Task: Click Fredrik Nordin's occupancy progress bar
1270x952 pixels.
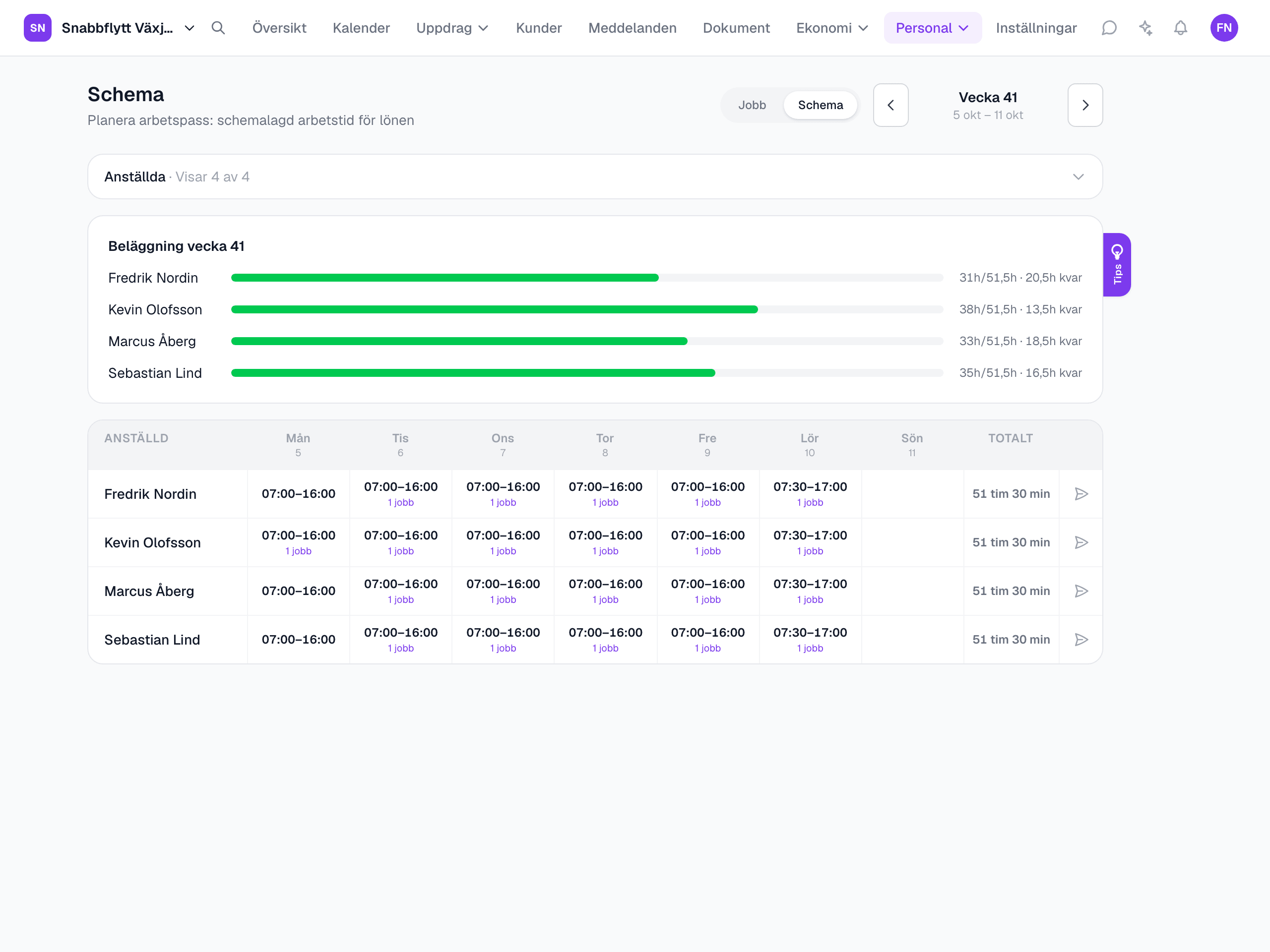Action: (x=587, y=278)
